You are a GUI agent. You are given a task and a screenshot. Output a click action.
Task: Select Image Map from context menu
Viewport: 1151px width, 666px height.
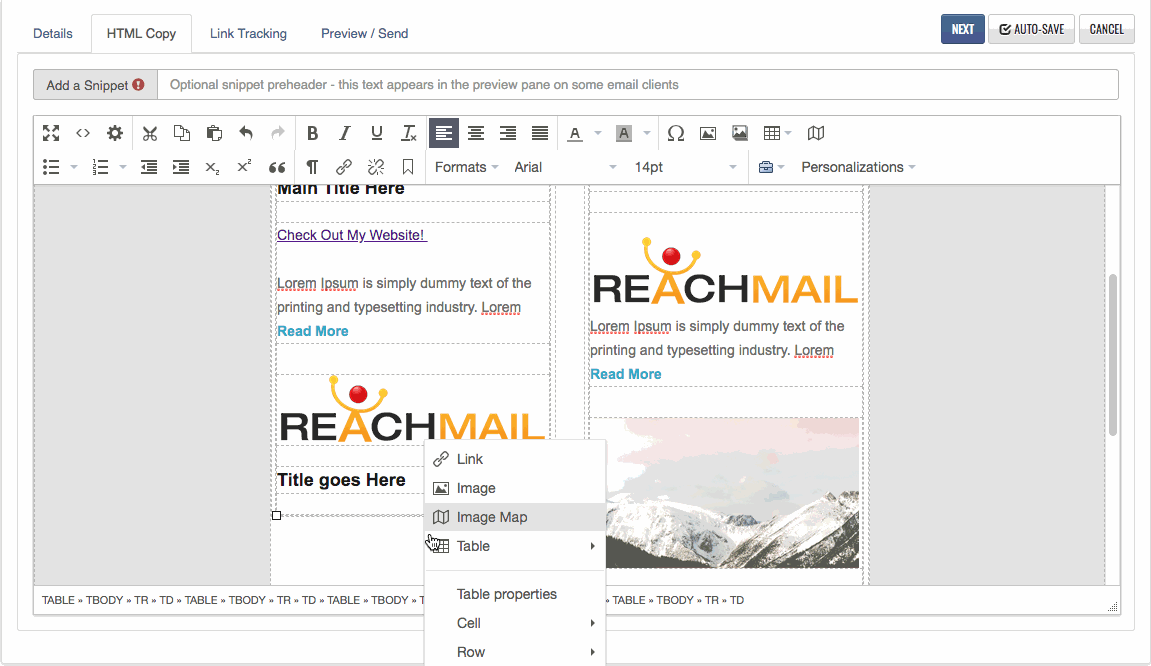pyautogui.click(x=491, y=517)
